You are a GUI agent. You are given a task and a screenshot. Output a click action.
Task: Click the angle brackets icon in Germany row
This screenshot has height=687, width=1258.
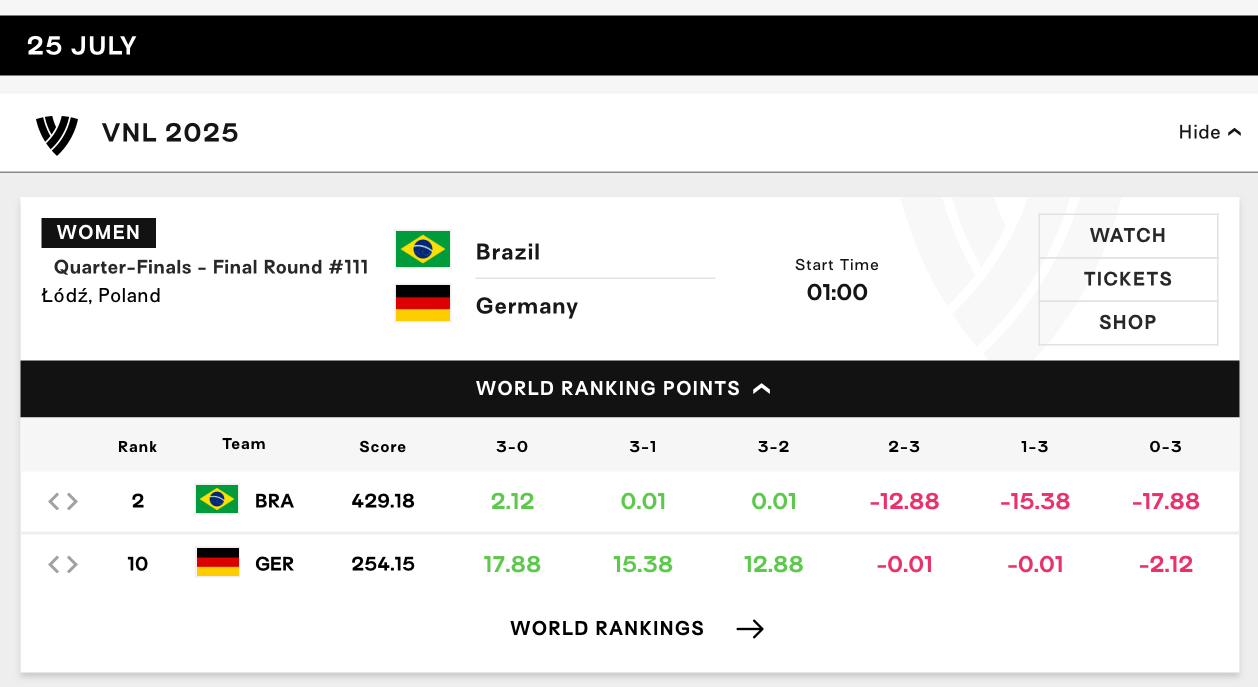tap(63, 565)
